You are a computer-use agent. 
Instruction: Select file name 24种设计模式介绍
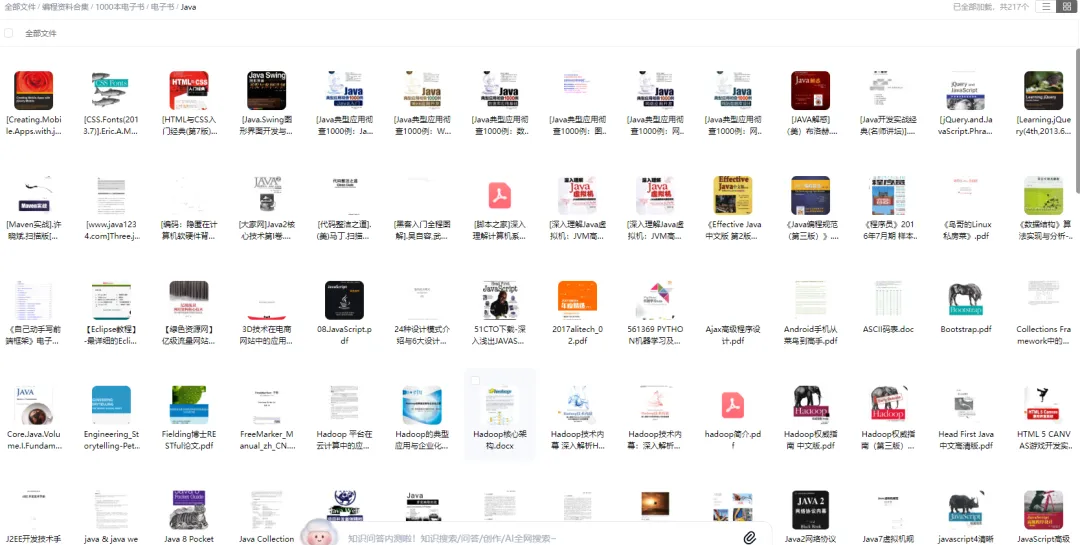pos(422,335)
